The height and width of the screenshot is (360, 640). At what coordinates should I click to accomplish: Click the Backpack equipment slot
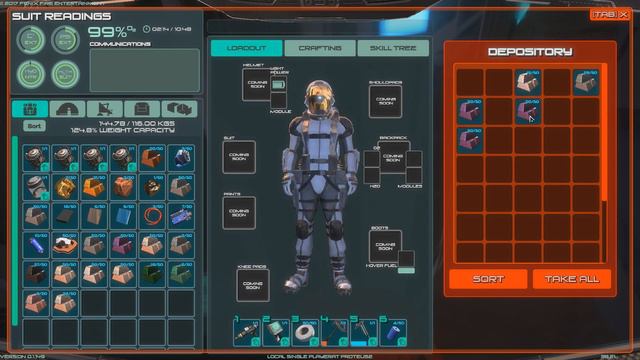point(393,158)
